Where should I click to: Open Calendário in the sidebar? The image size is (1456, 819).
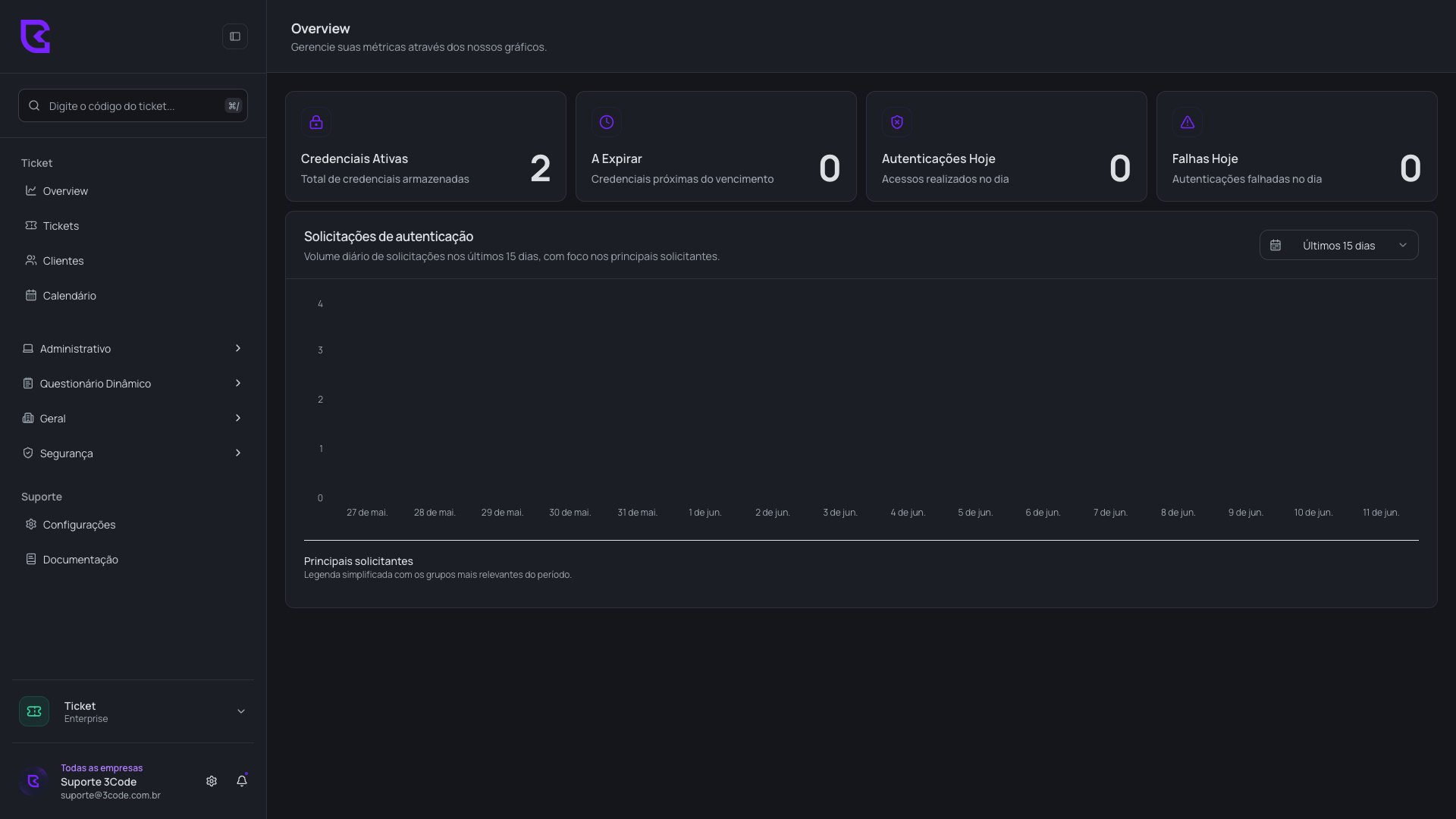(x=133, y=296)
